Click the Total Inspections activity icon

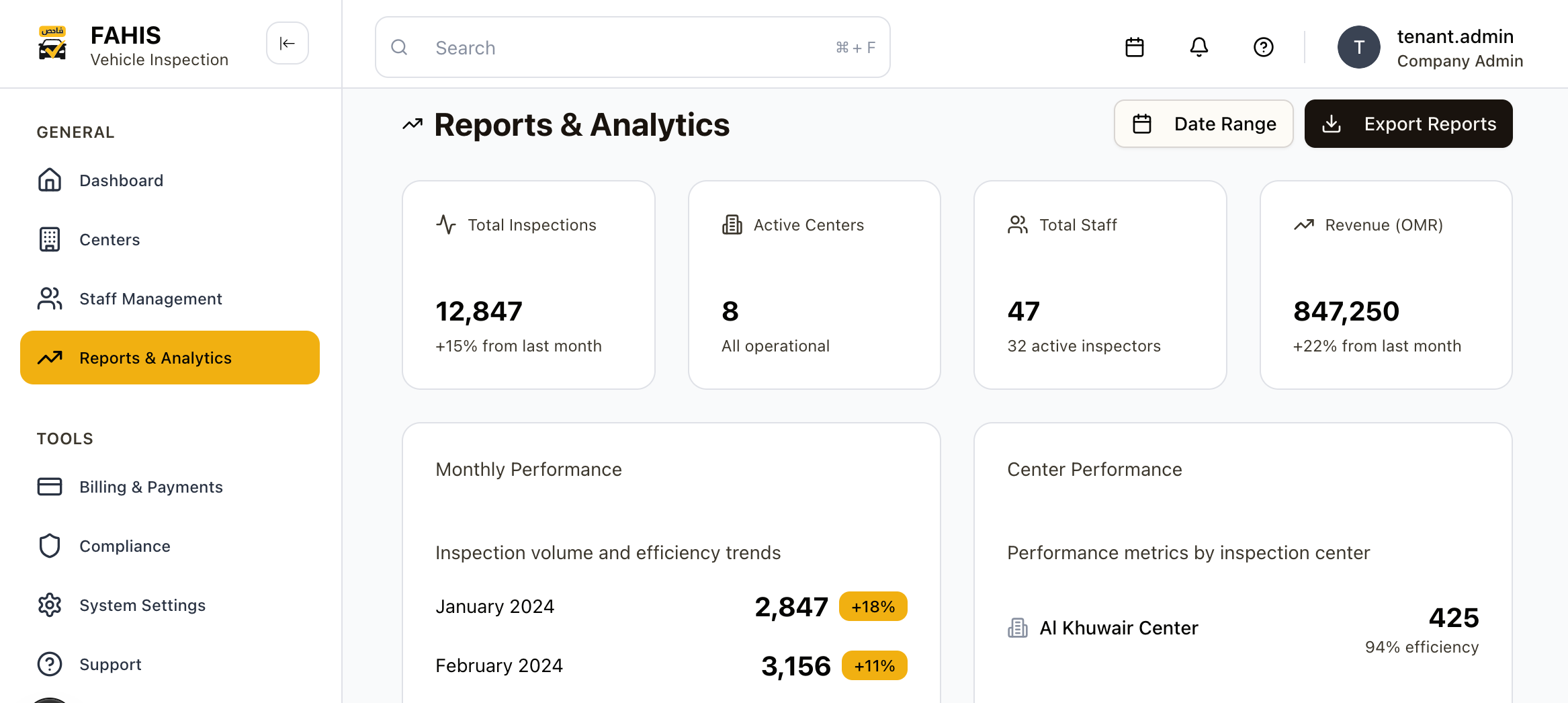click(x=445, y=224)
